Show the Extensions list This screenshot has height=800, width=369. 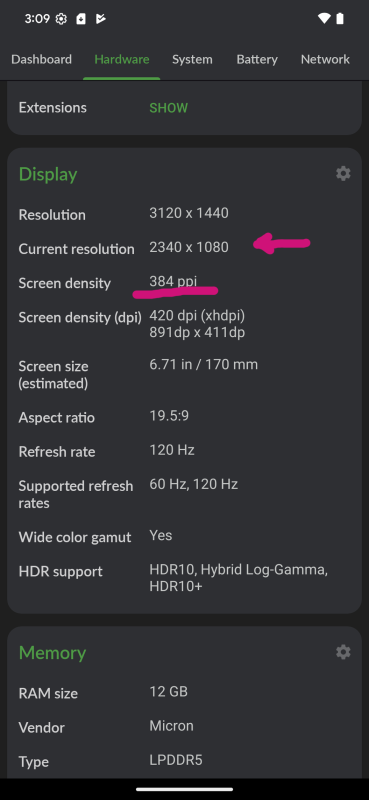coord(168,108)
